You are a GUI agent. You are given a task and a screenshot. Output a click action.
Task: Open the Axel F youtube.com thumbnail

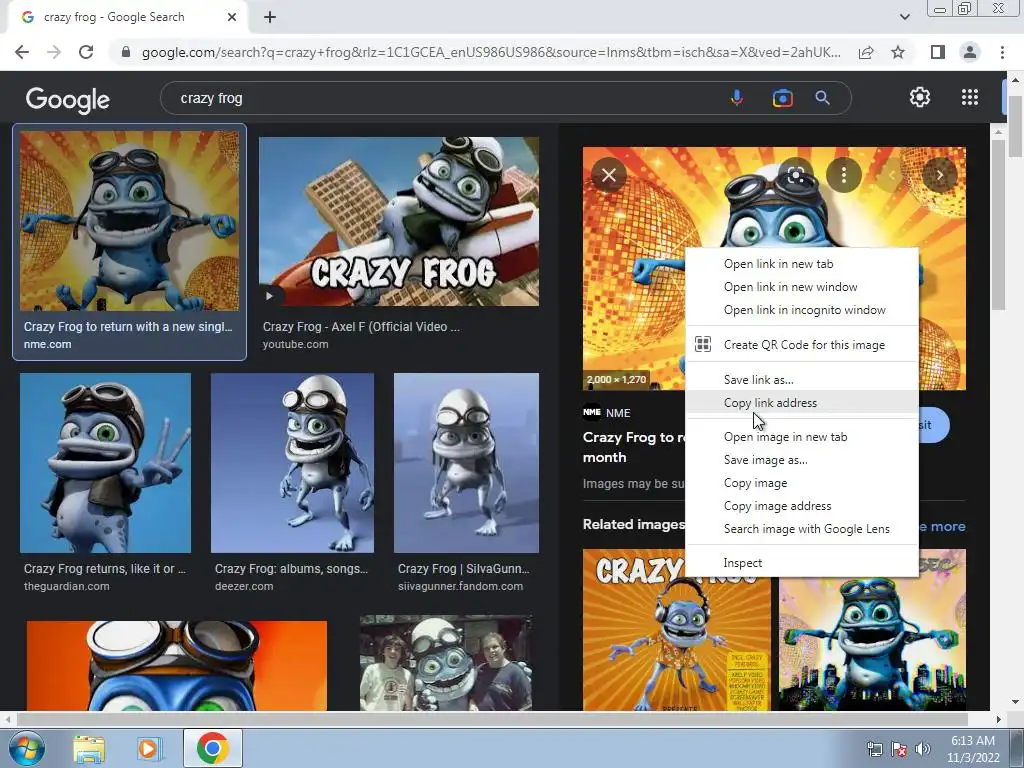pos(399,221)
